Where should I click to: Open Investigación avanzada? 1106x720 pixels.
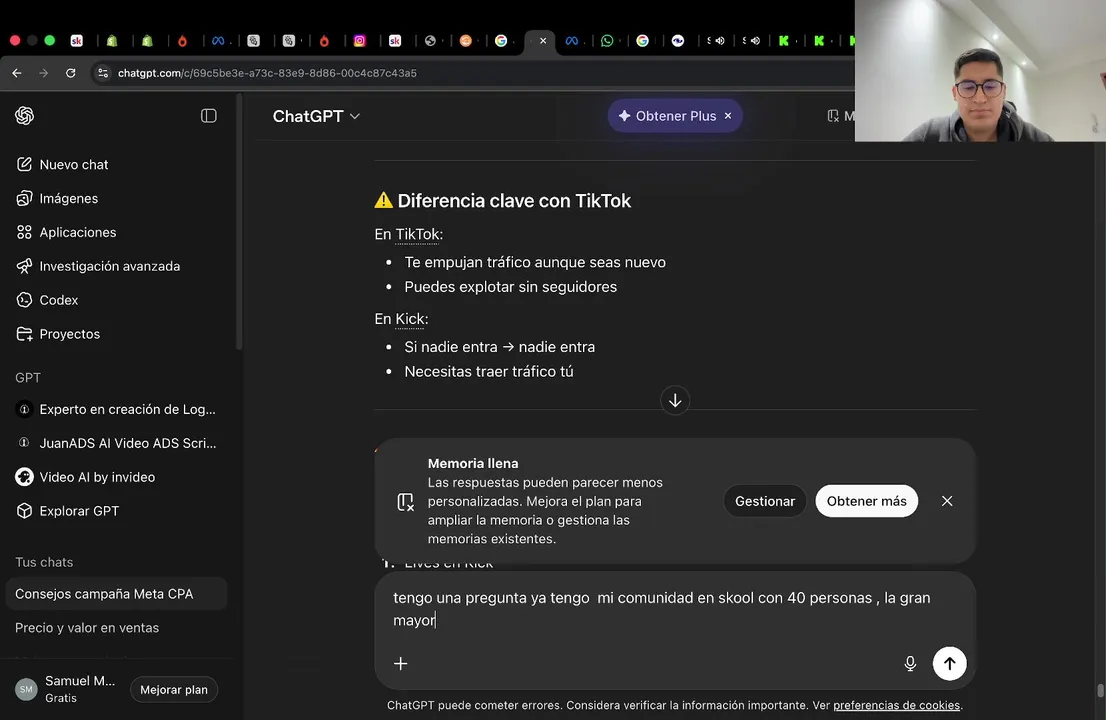[x=116, y=266]
